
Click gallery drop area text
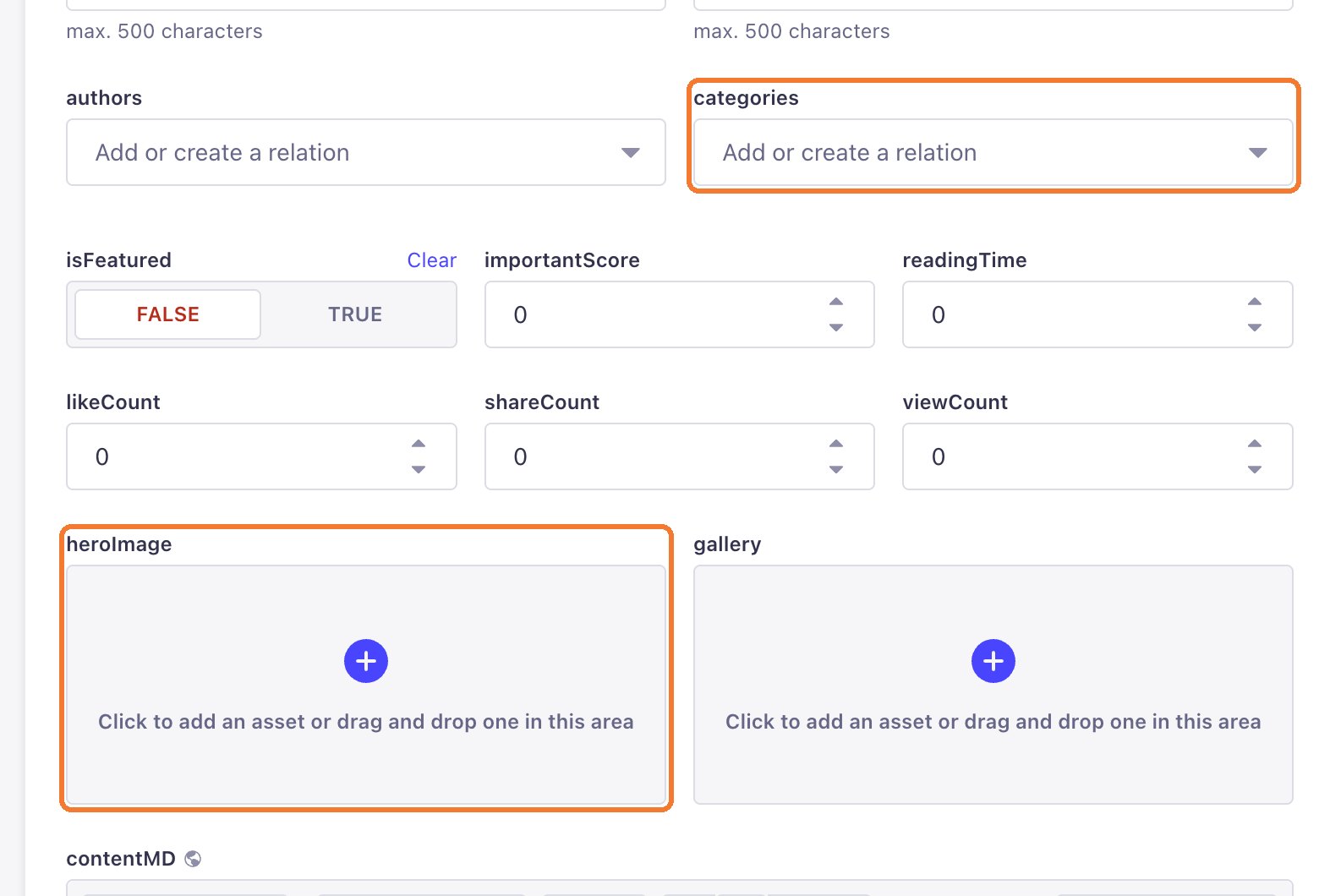pos(993,722)
